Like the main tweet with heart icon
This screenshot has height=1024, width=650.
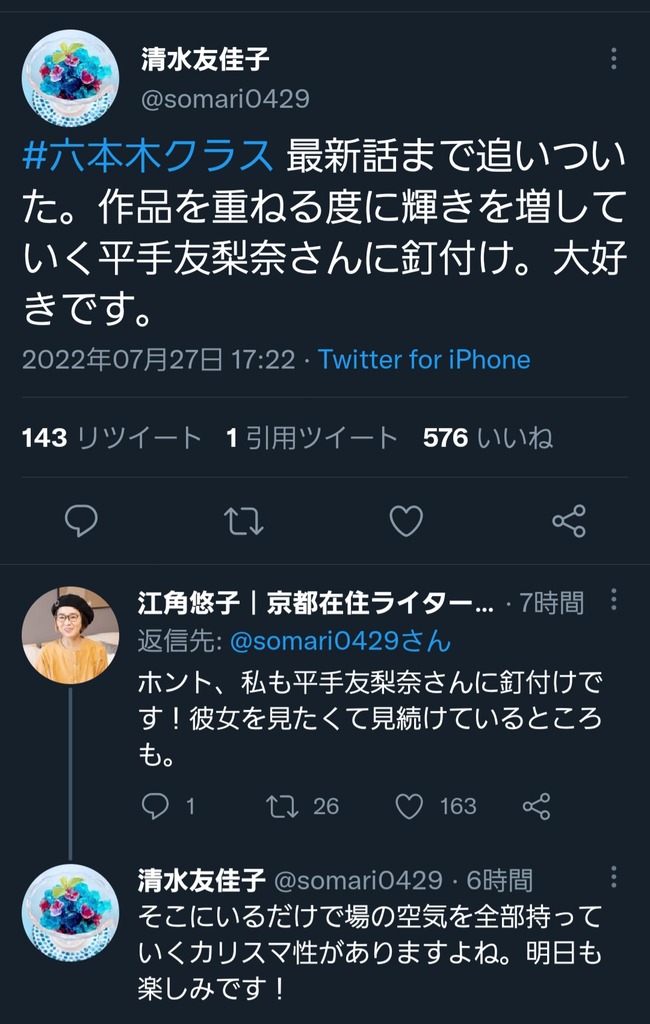click(406, 520)
